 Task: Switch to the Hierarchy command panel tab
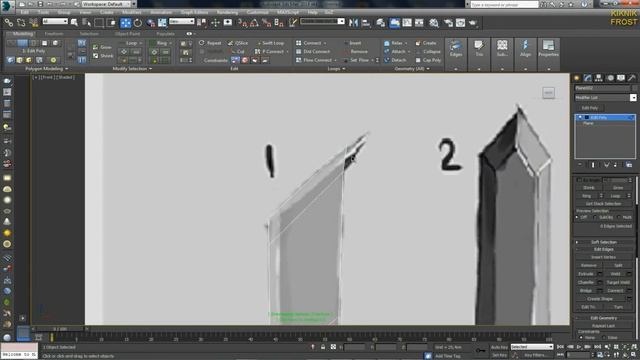coord(599,78)
